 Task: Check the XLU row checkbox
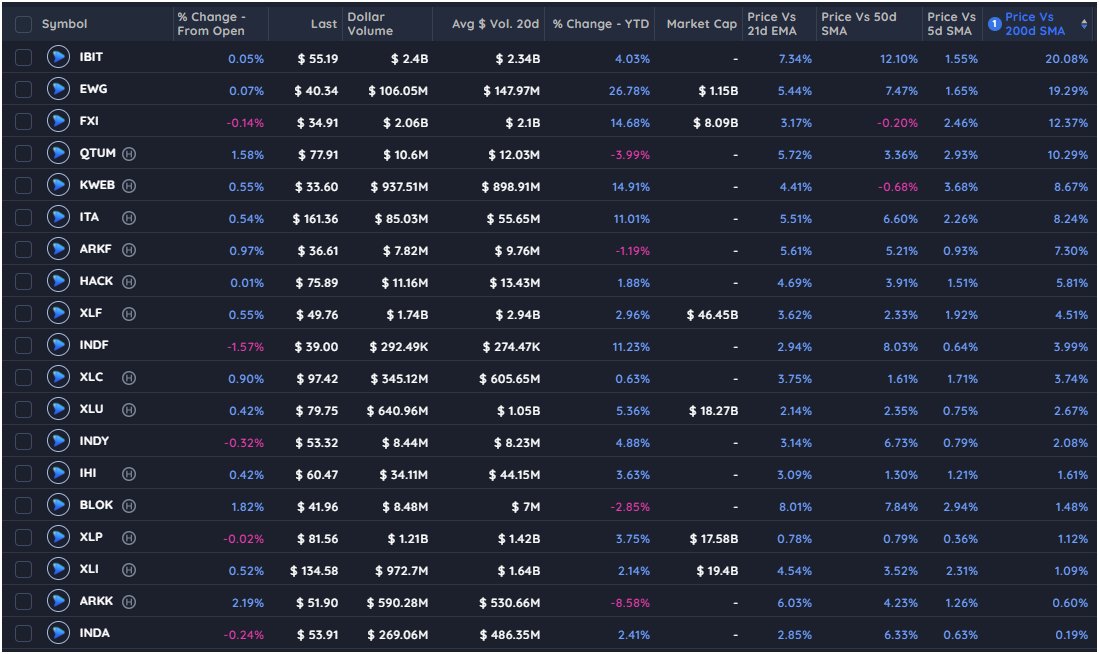click(x=23, y=410)
